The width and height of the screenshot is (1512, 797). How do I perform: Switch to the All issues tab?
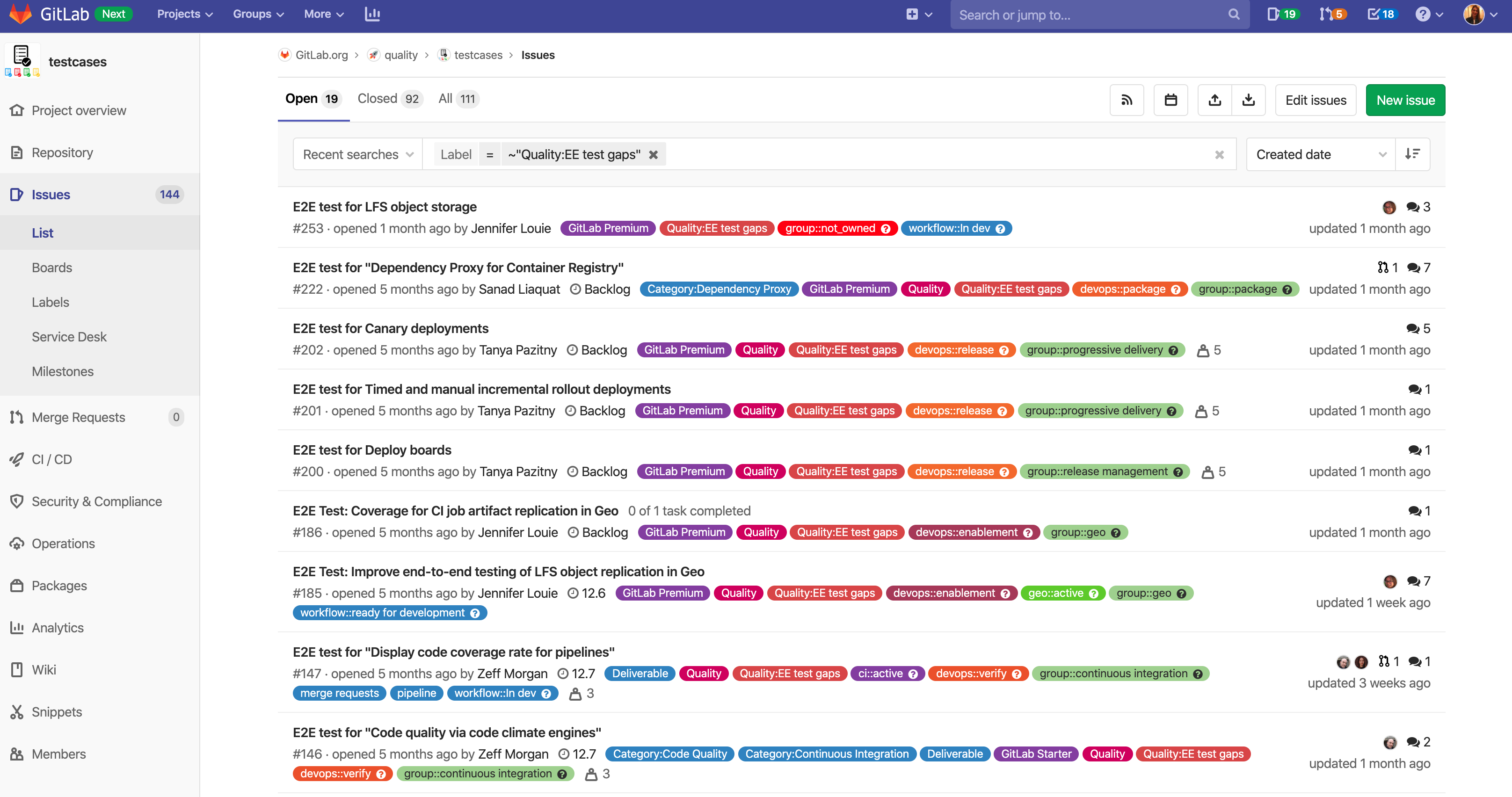[x=458, y=99]
